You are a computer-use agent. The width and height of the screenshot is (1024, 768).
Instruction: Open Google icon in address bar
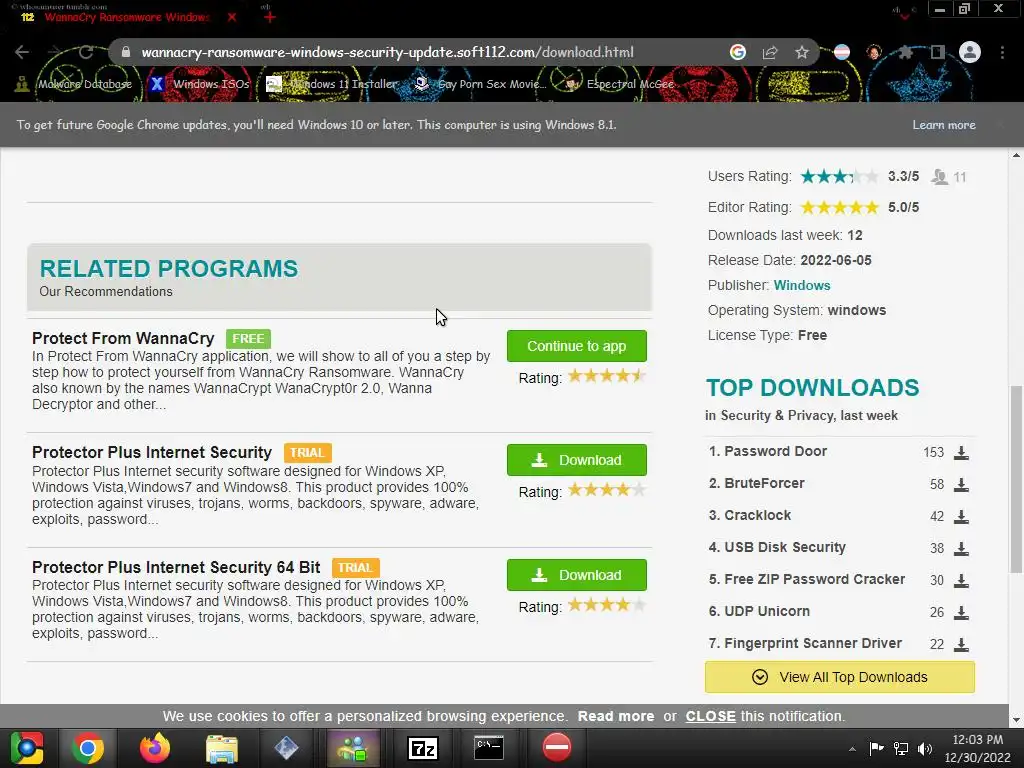737,52
